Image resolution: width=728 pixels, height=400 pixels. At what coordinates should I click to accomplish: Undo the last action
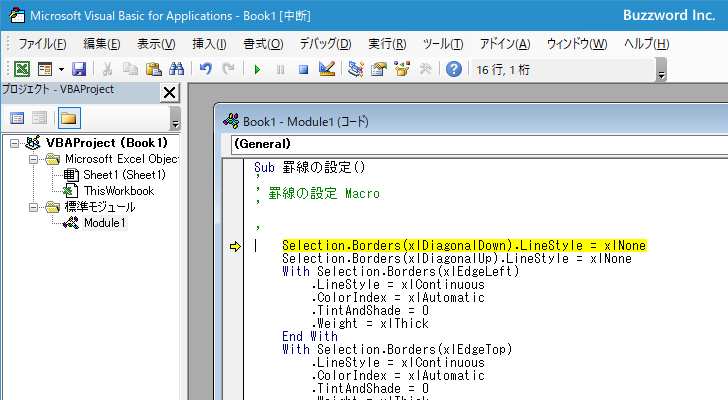point(205,69)
